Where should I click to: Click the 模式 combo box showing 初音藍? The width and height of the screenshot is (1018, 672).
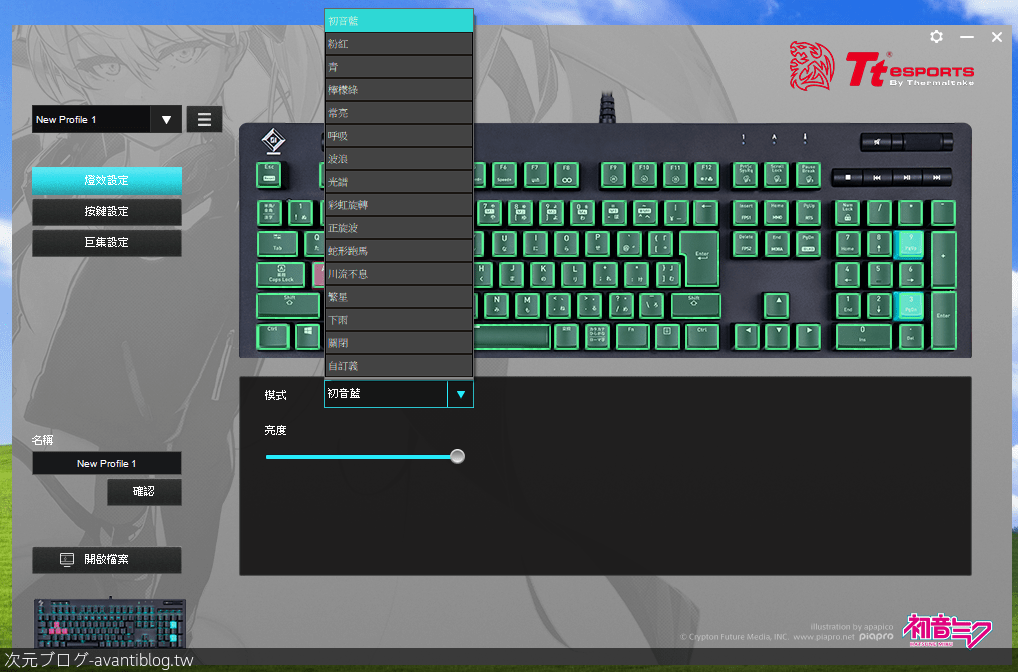click(x=399, y=394)
